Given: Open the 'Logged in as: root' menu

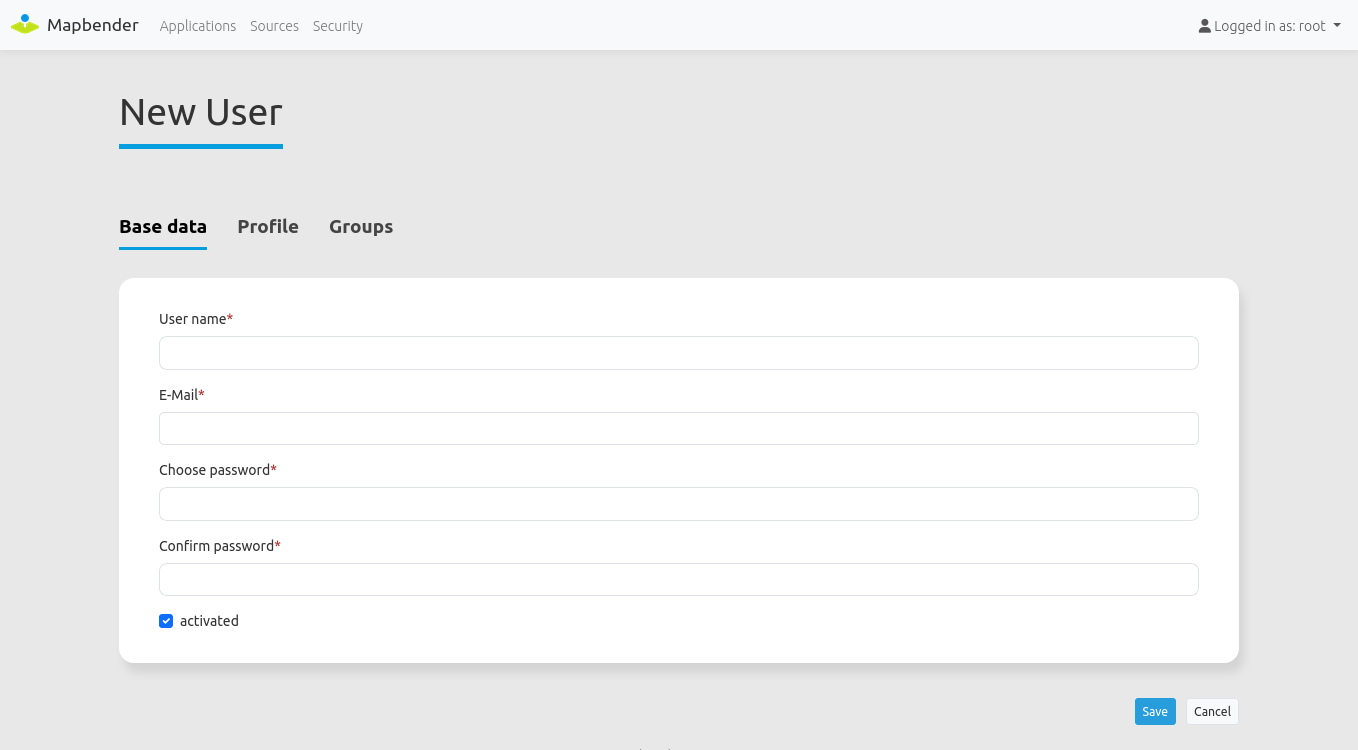Looking at the screenshot, I should tap(1269, 26).
